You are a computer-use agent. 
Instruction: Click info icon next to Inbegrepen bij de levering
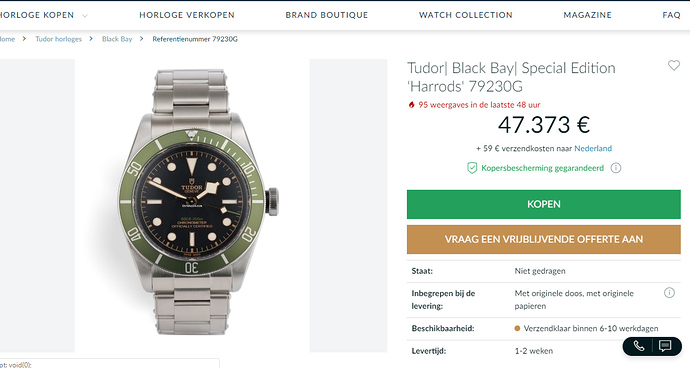pyautogui.click(x=669, y=293)
